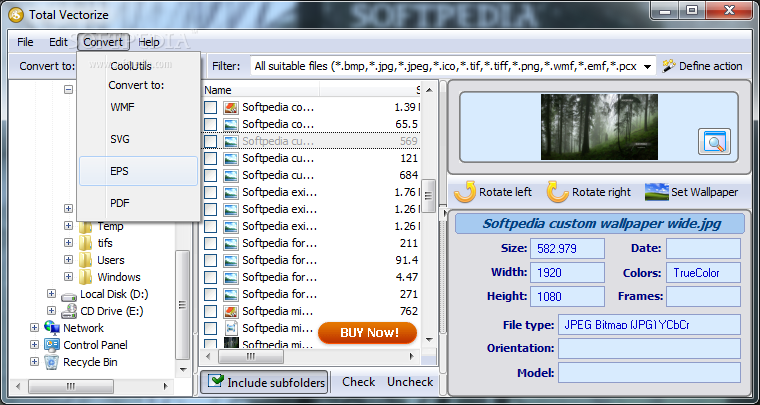Click the Total Vectorize app icon in title bar
Screen dimensions: 760x405
(x=16, y=14)
